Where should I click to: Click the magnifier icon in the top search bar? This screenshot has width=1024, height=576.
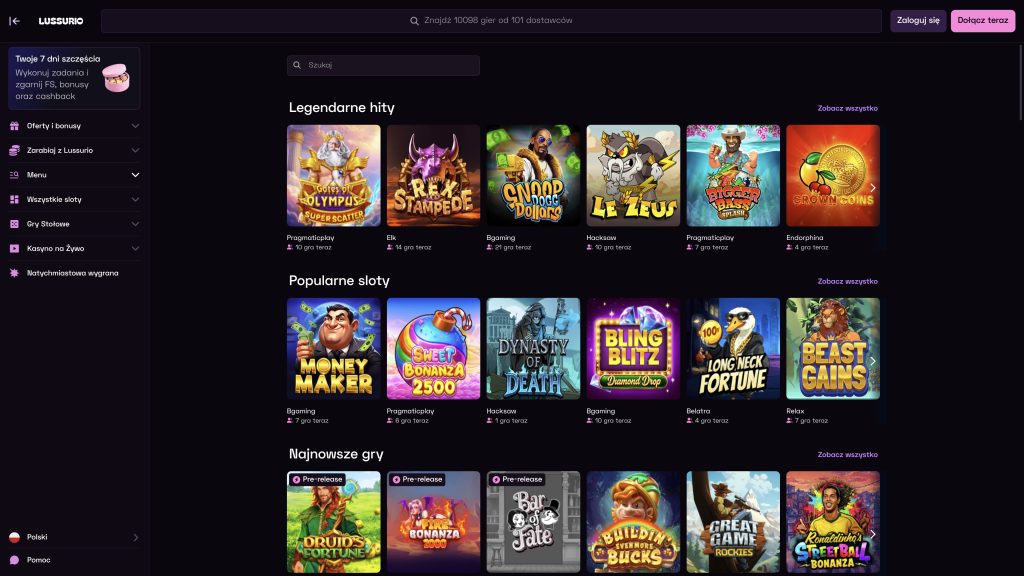[x=414, y=21]
